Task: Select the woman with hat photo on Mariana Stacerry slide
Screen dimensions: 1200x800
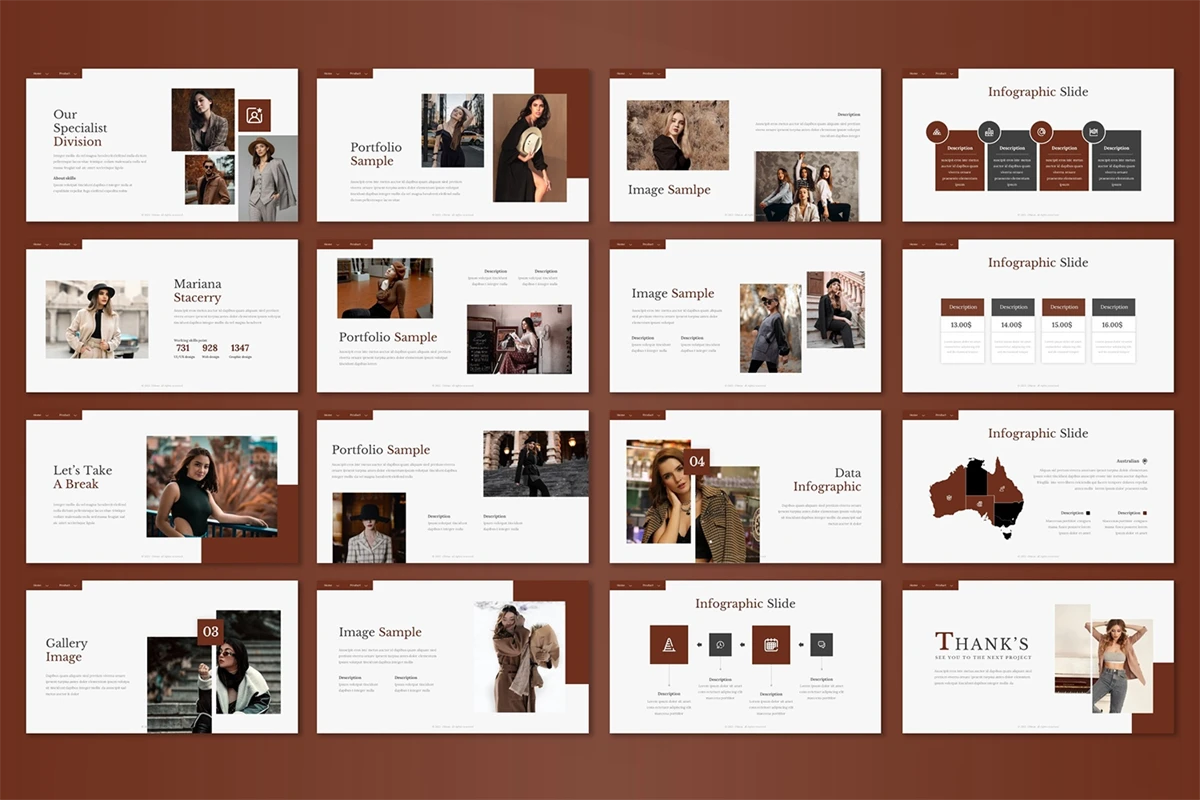Action: [x=97, y=319]
